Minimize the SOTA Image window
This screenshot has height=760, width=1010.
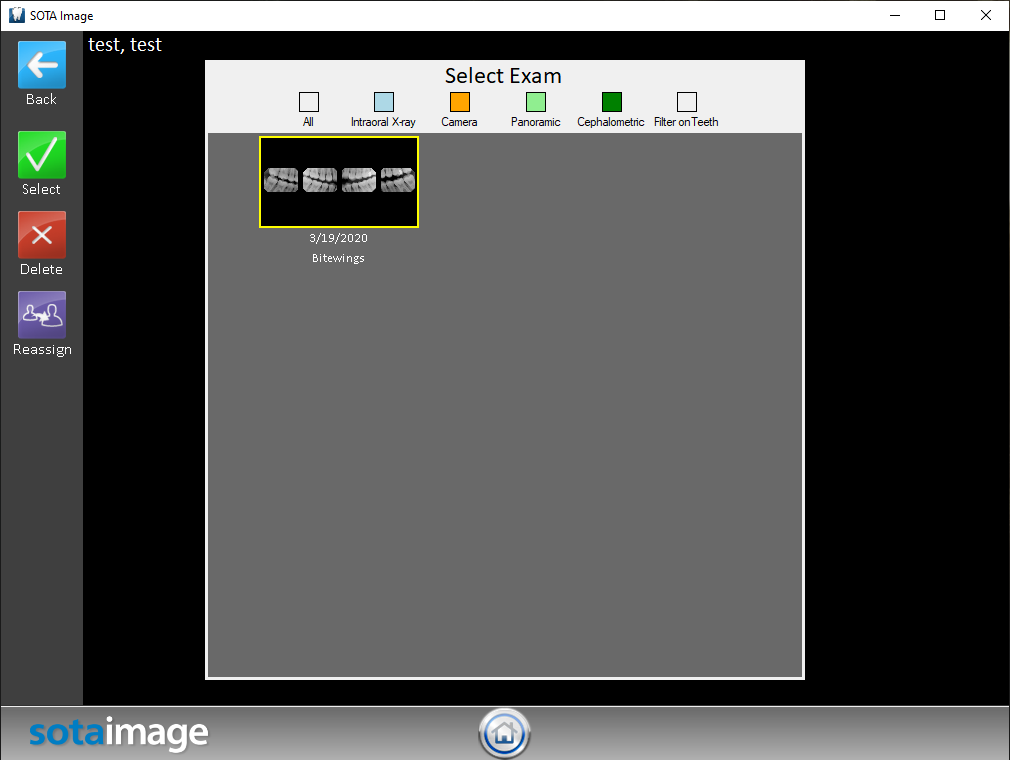893,15
